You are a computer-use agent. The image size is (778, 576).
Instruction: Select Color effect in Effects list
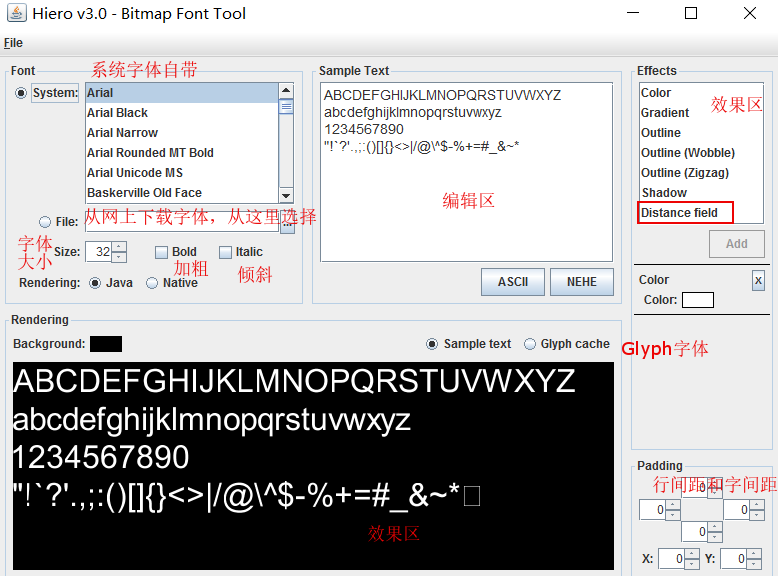701,93
